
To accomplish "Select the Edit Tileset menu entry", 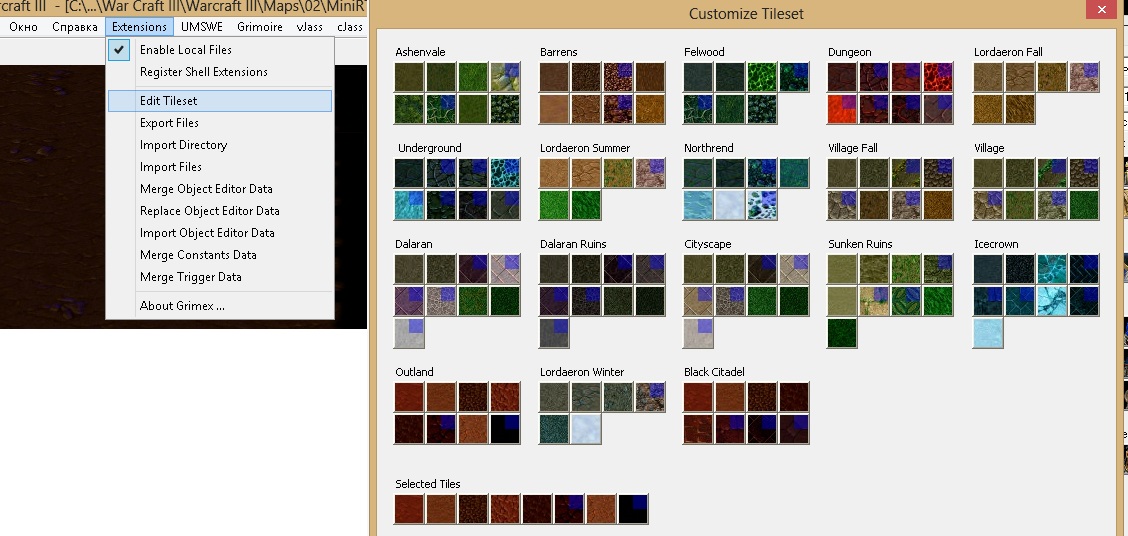I will tap(220, 101).
